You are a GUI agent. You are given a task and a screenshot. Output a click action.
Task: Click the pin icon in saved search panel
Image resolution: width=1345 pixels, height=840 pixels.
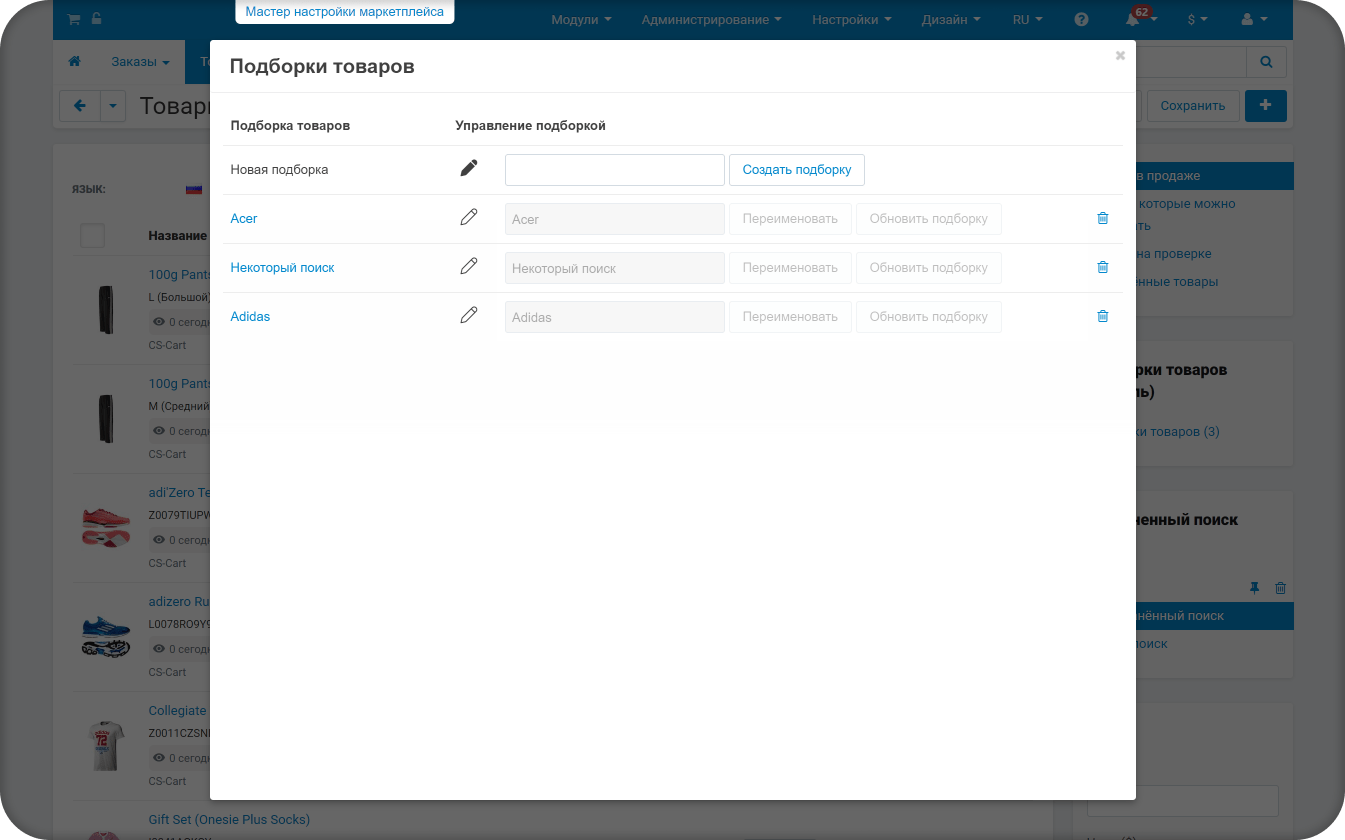coord(1255,588)
